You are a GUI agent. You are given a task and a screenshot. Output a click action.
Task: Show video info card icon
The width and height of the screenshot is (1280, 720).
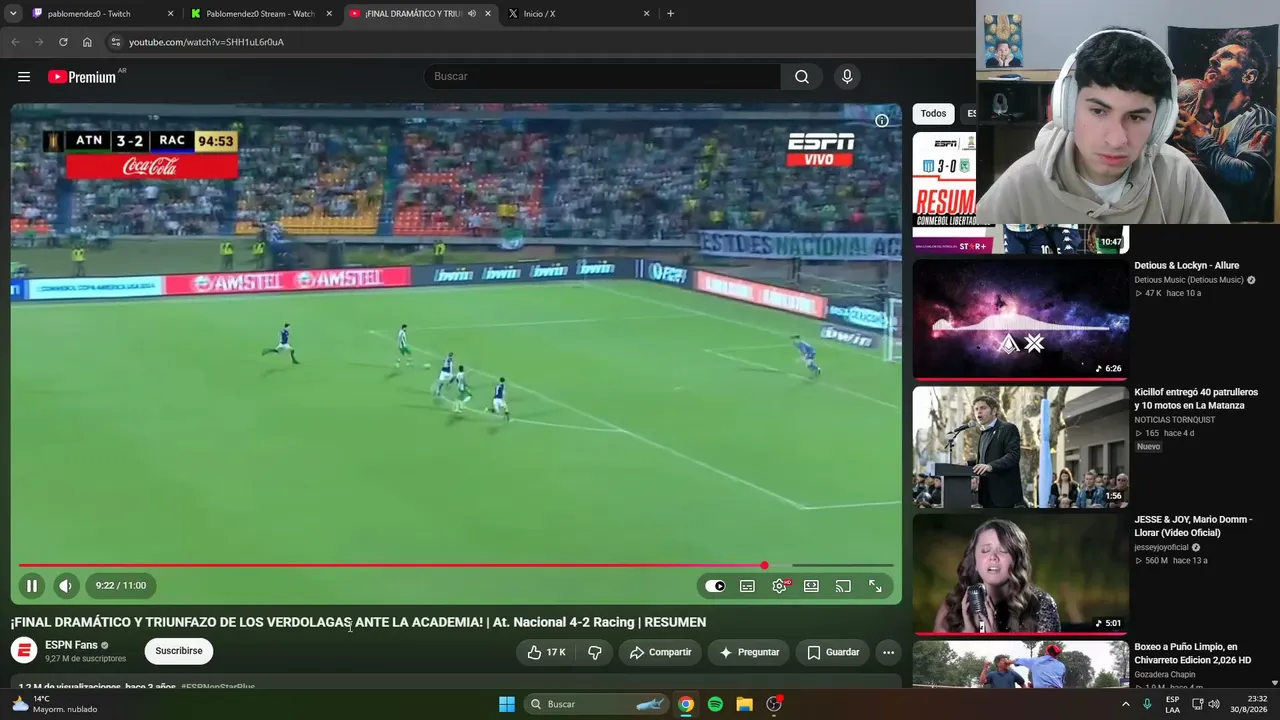pos(882,121)
